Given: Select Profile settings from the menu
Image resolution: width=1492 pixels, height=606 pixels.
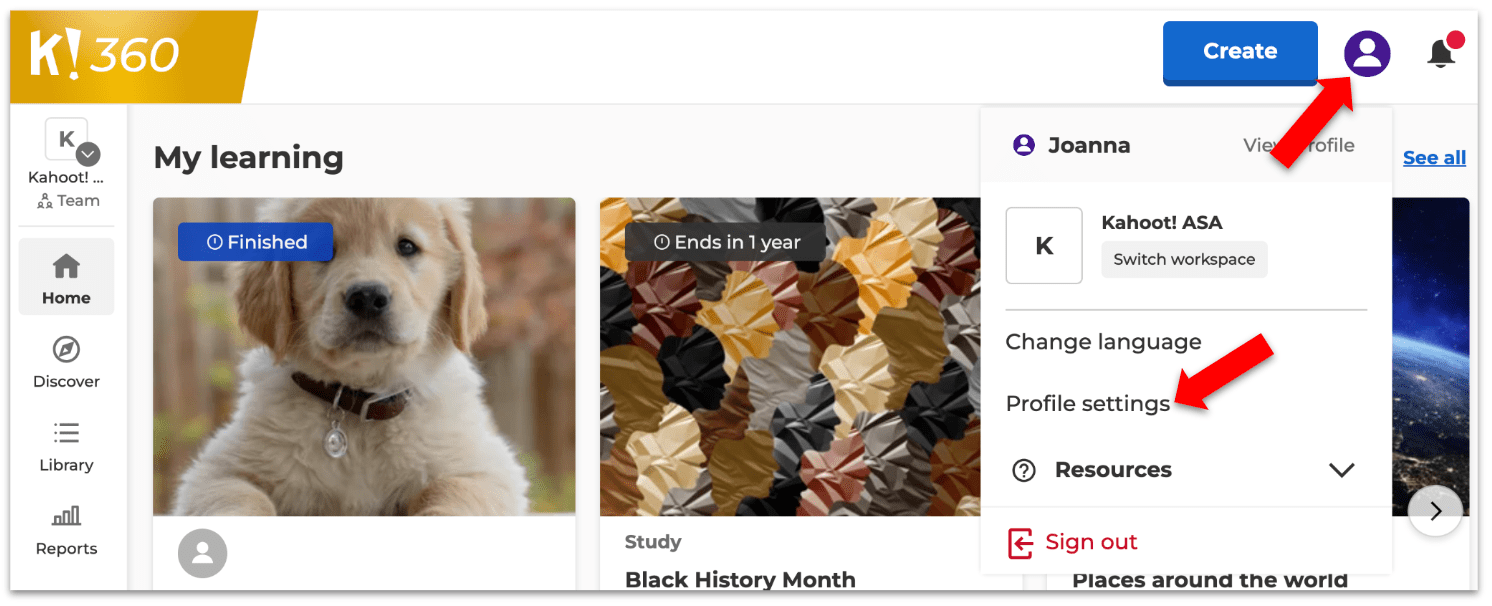Looking at the screenshot, I should point(1088,403).
